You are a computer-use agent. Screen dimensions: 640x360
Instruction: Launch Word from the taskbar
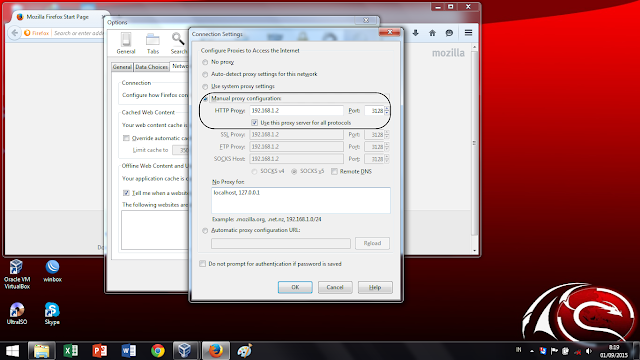click(129, 351)
